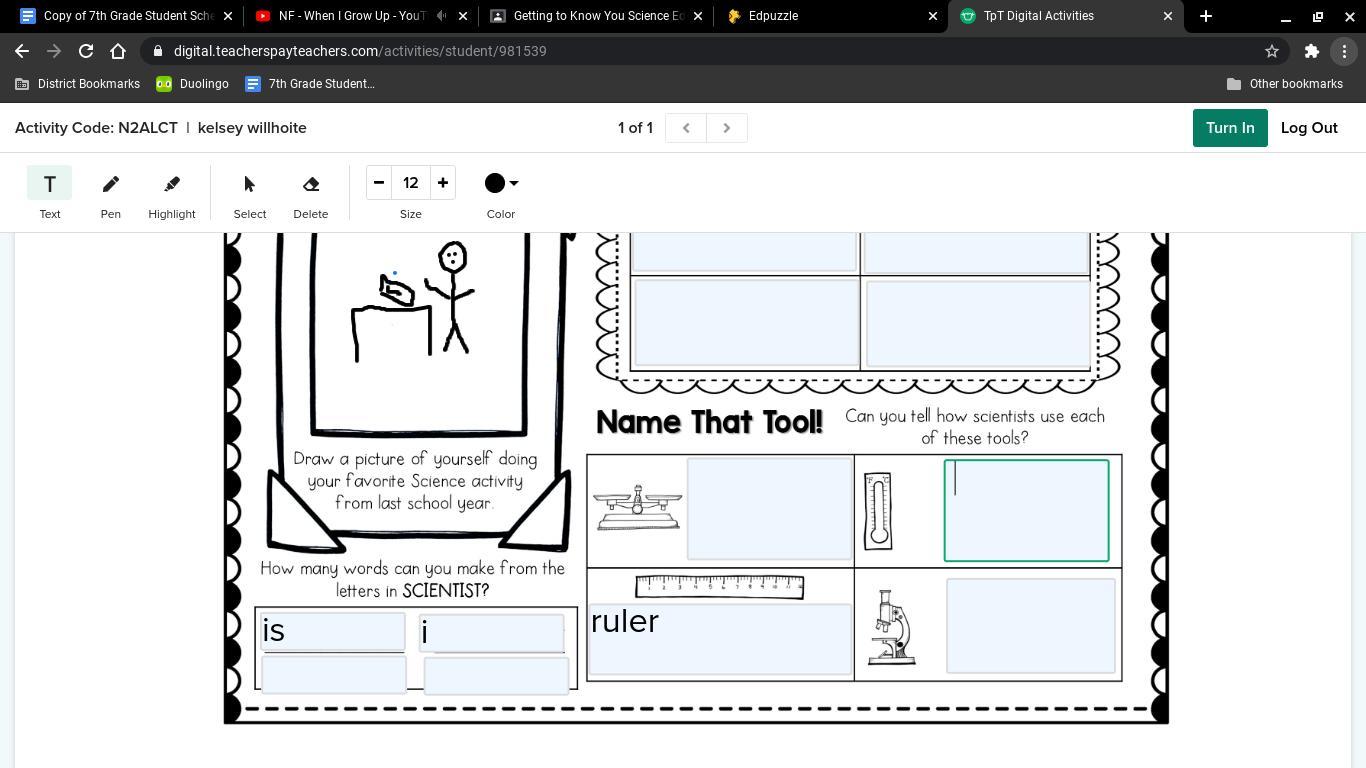Screen dimensions: 1366x768
Task: Open the Duolingo bookmark
Action: point(193,84)
